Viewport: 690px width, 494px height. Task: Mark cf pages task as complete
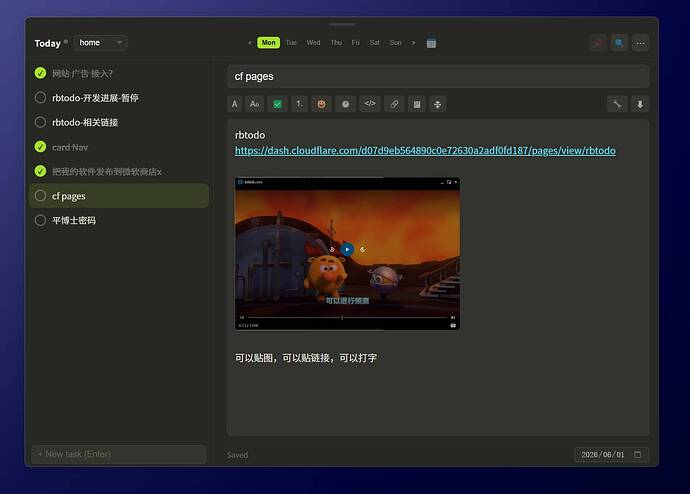tap(40, 196)
